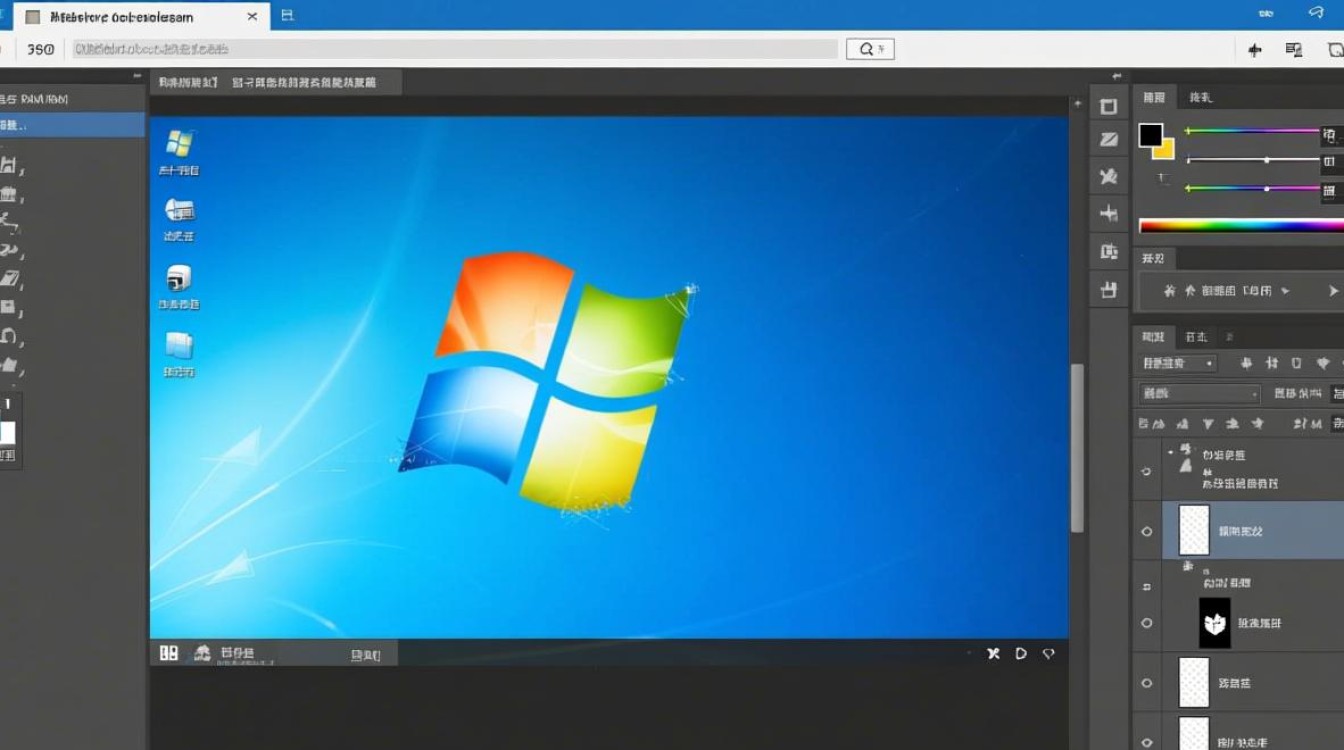Click the search button in the browser address bar
This screenshot has height=750, width=1344.
[x=869, y=48]
